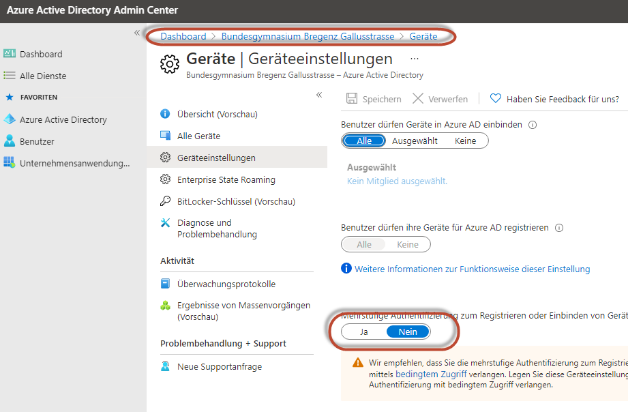Open Überwachungsprotokolle
This screenshot has width=628, height=412.
click(226, 284)
